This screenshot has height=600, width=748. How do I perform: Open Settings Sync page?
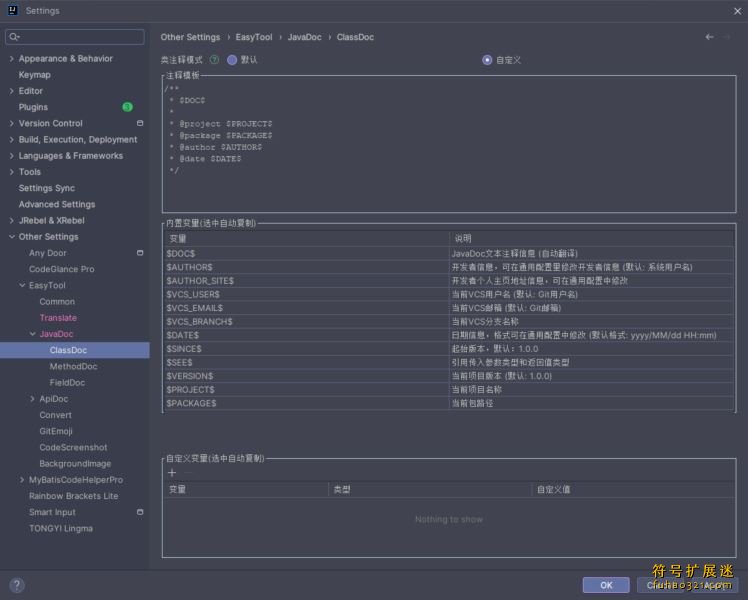[47, 188]
